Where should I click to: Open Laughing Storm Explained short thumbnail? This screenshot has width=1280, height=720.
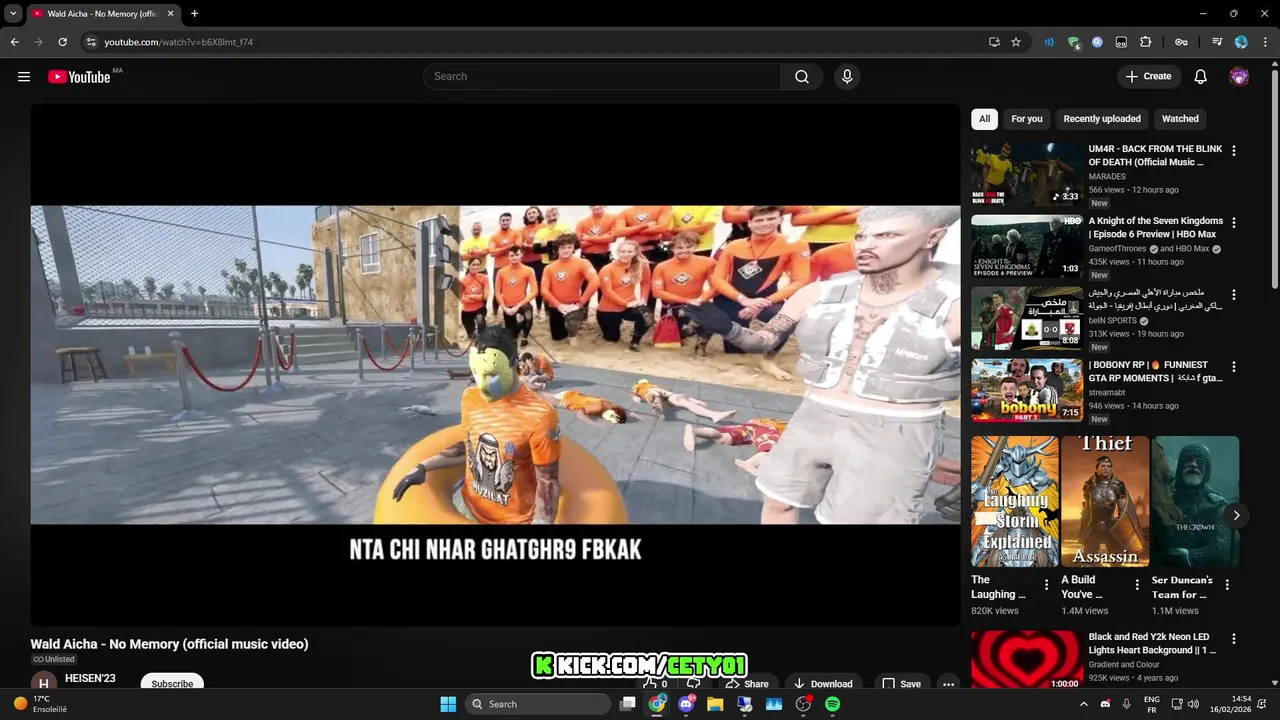(x=1015, y=501)
